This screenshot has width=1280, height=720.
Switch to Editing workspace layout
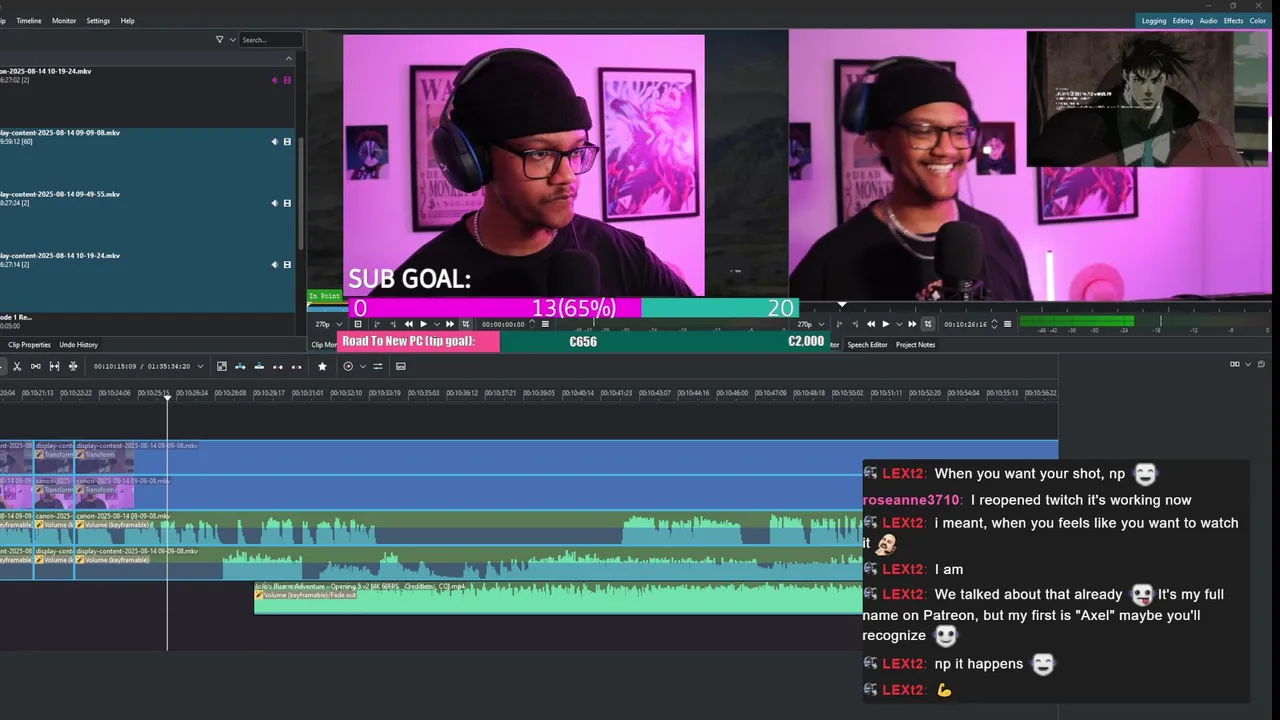coord(1183,20)
